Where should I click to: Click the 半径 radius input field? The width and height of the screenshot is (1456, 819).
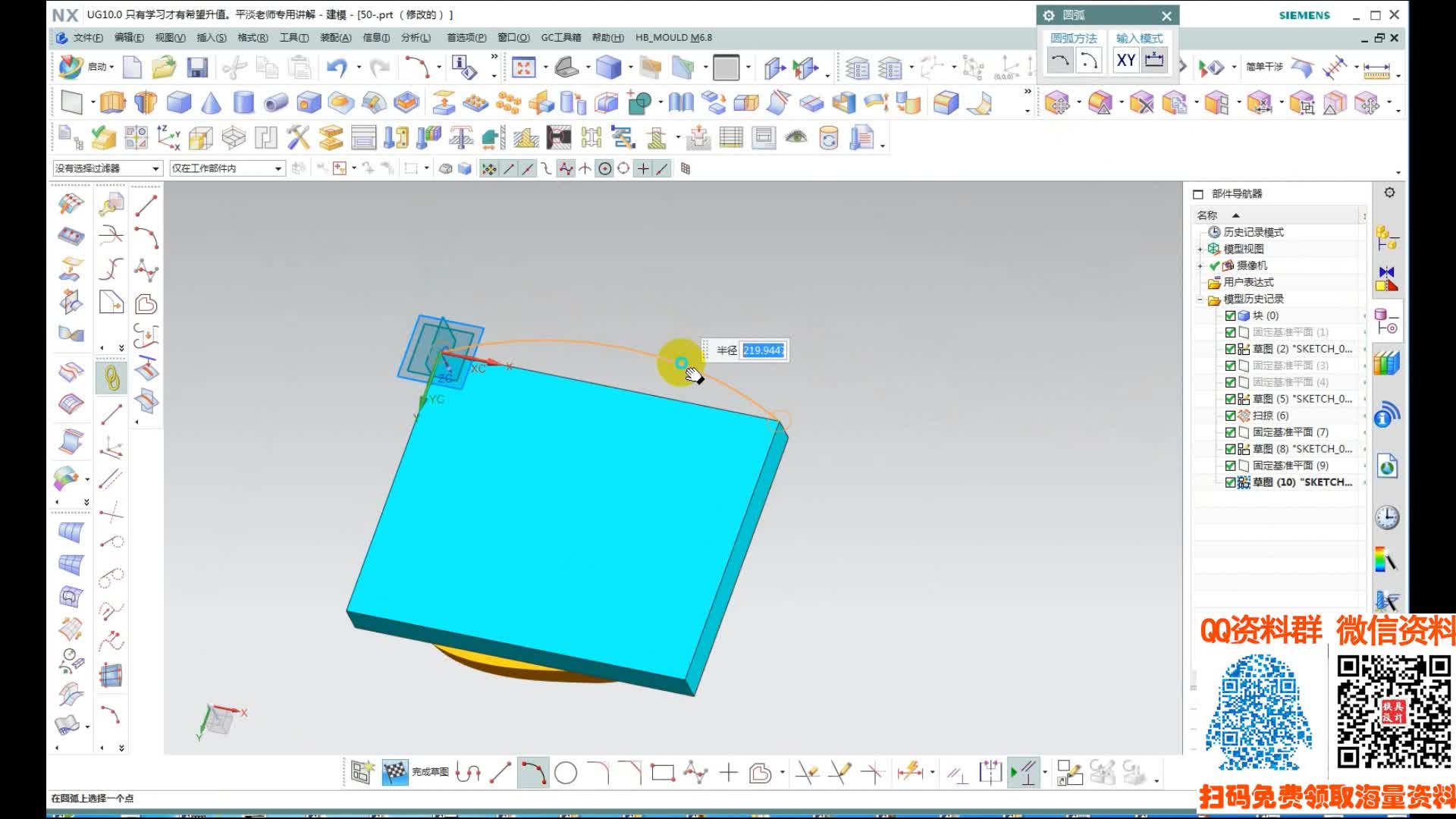point(763,350)
